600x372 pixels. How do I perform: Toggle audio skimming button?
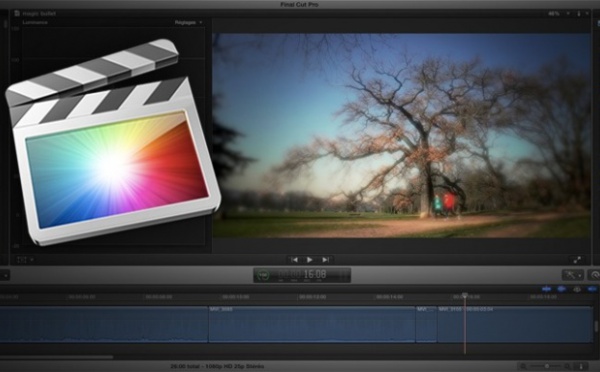(x=561, y=289)
